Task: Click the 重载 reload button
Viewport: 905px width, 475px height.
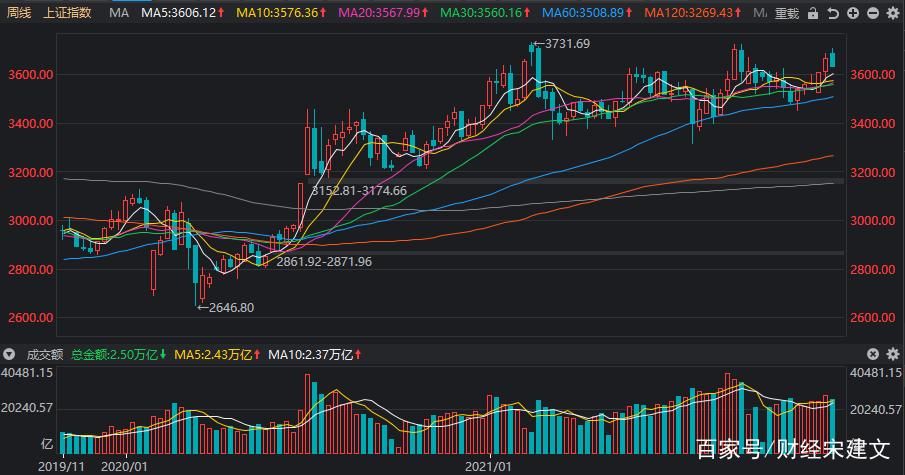Action: [x=786, y=13]
